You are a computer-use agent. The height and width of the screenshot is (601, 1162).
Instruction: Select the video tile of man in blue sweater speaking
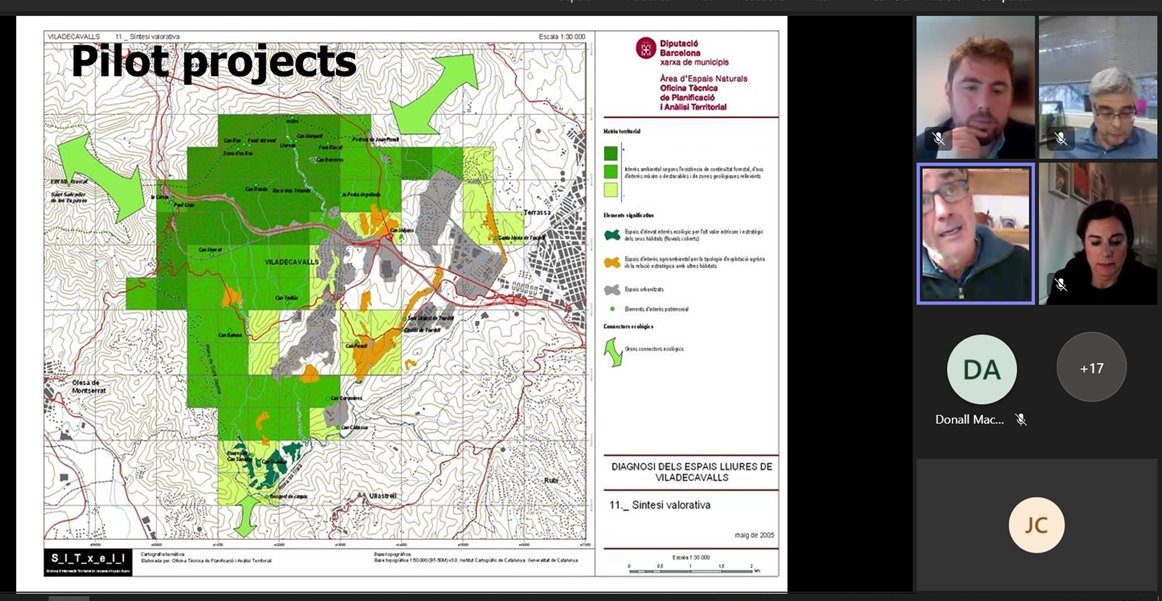coord(975,233)
